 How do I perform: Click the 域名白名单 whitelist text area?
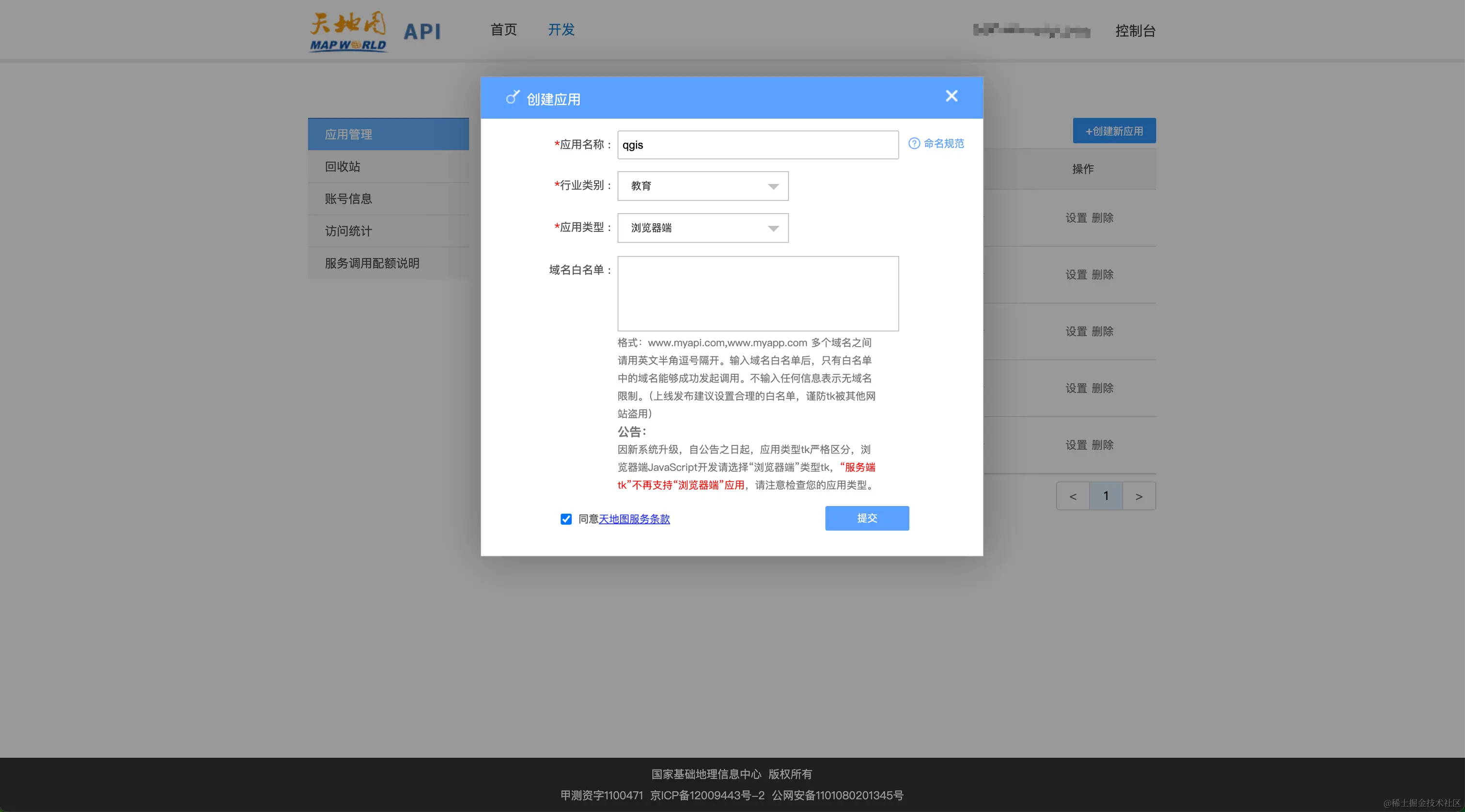[758, 294]
